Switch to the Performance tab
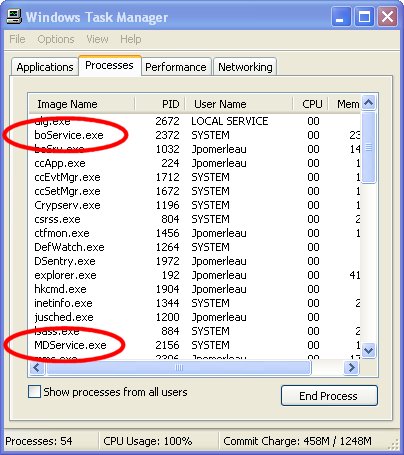The height and width of the screenshot is (455, 404). (x=176, y=67)
